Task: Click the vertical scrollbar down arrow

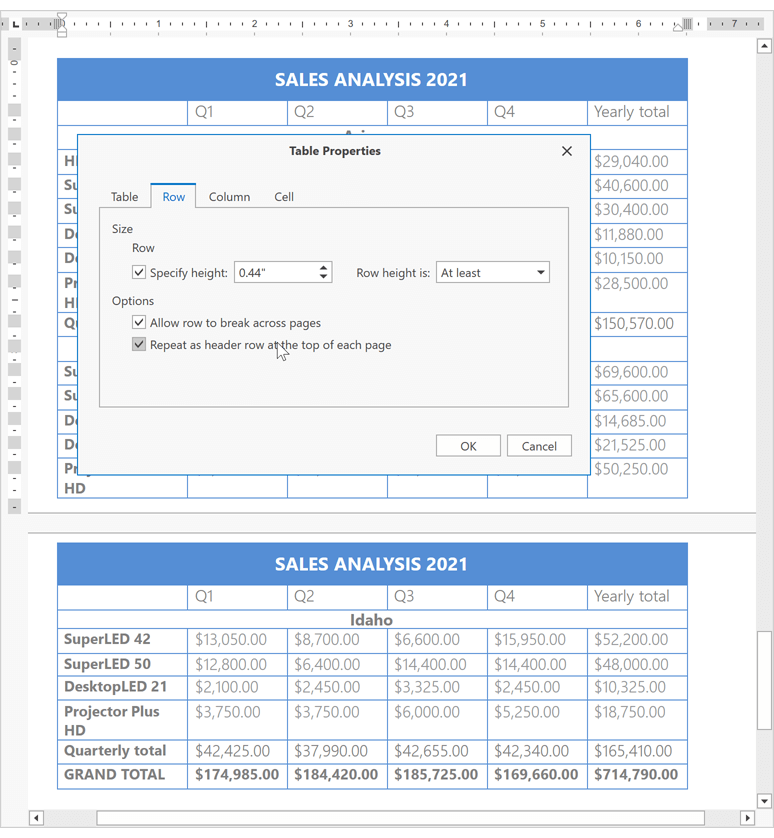Action: [x=764, y=801]
